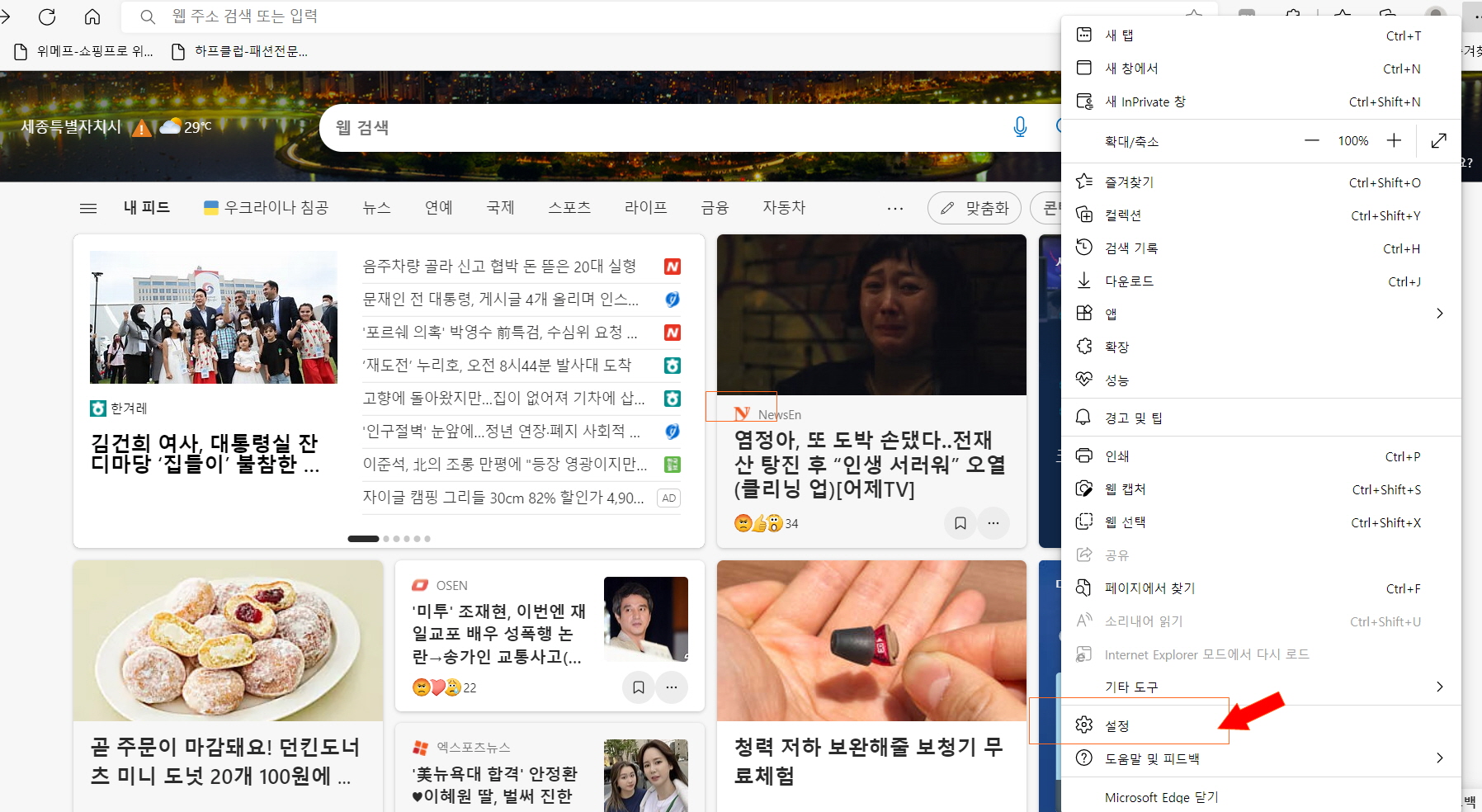
Task: Open more options on NewsEn article card
Action: [994, 523]
